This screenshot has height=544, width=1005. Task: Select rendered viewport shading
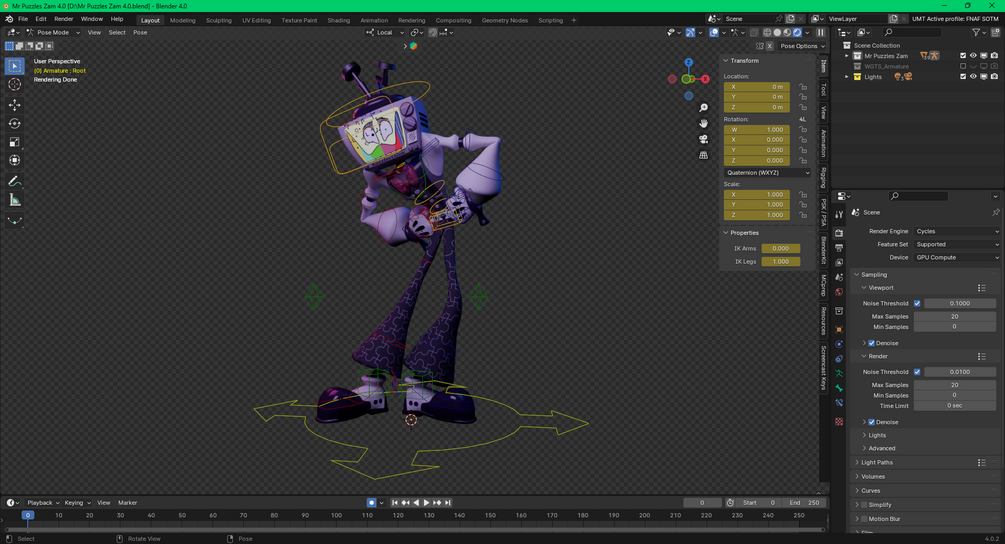[797, 32]
